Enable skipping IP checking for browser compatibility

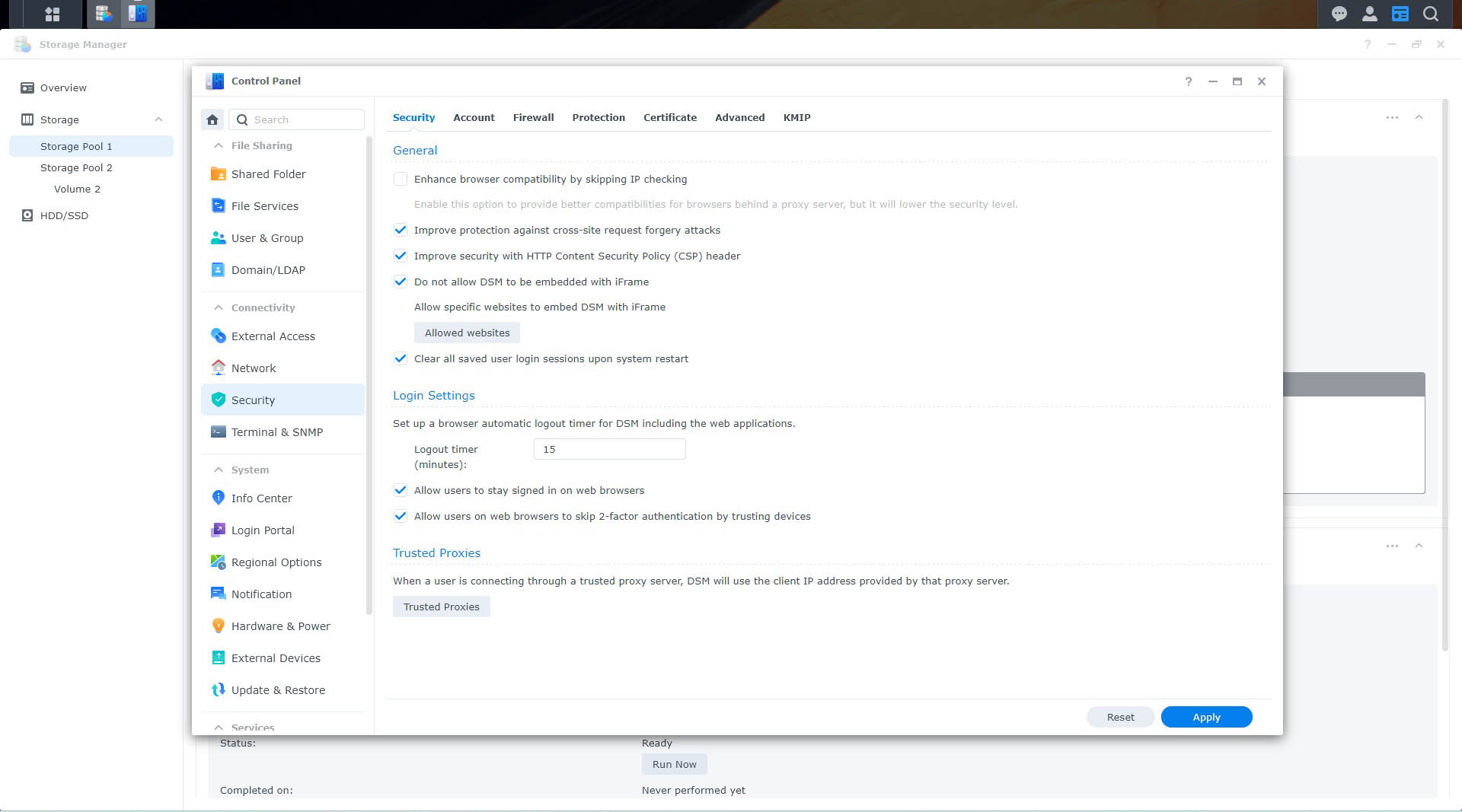(401, 180)
